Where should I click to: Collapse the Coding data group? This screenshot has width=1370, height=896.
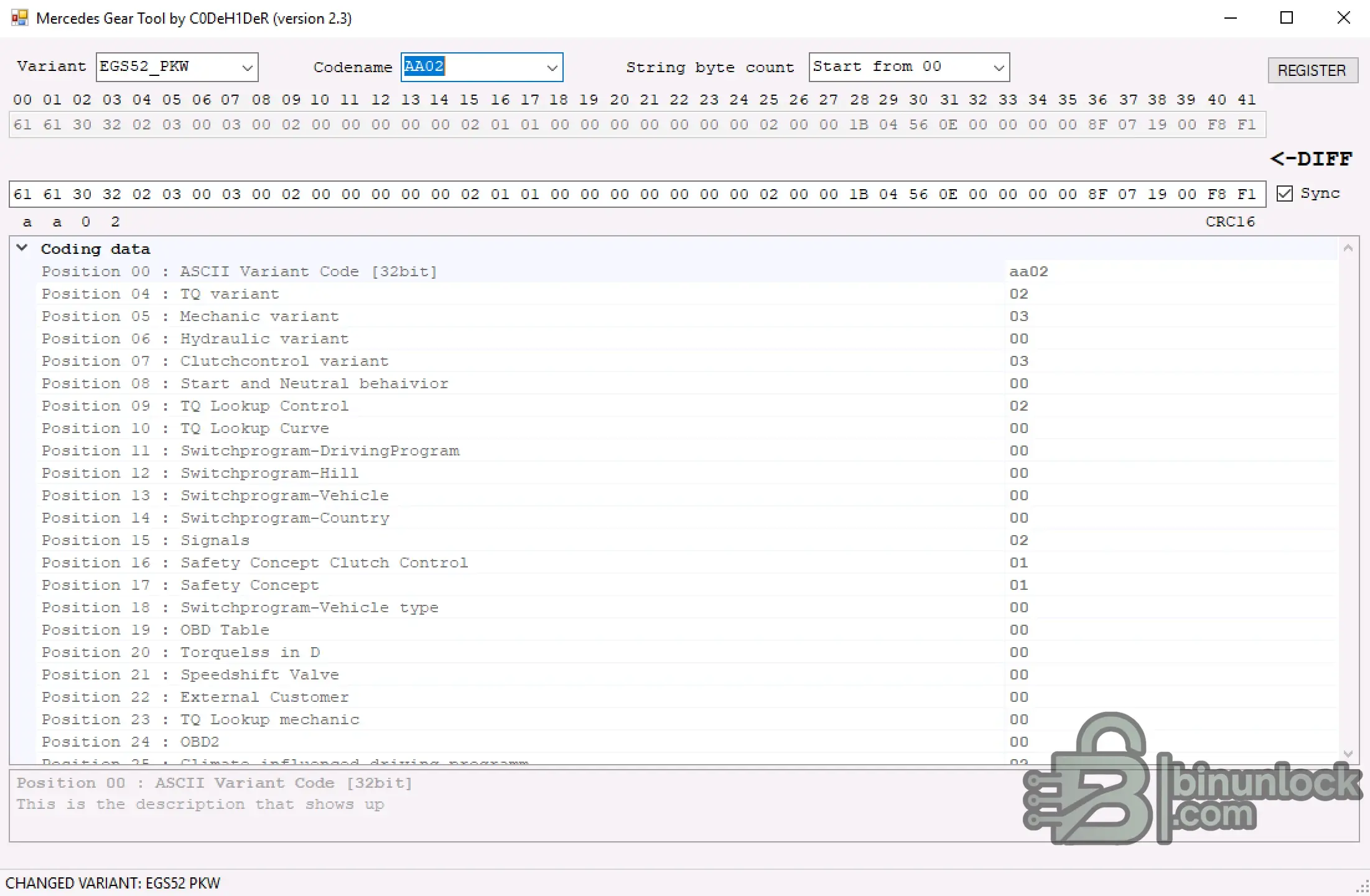pos(22,248)
